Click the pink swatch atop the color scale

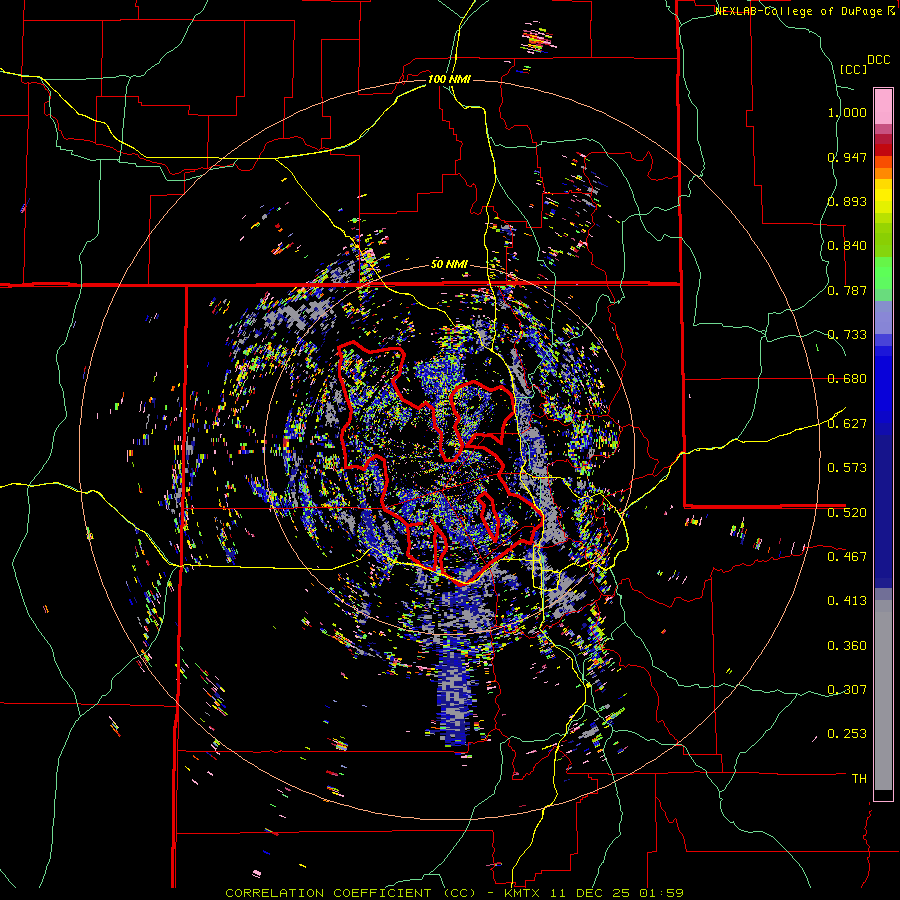coord(883,106)
